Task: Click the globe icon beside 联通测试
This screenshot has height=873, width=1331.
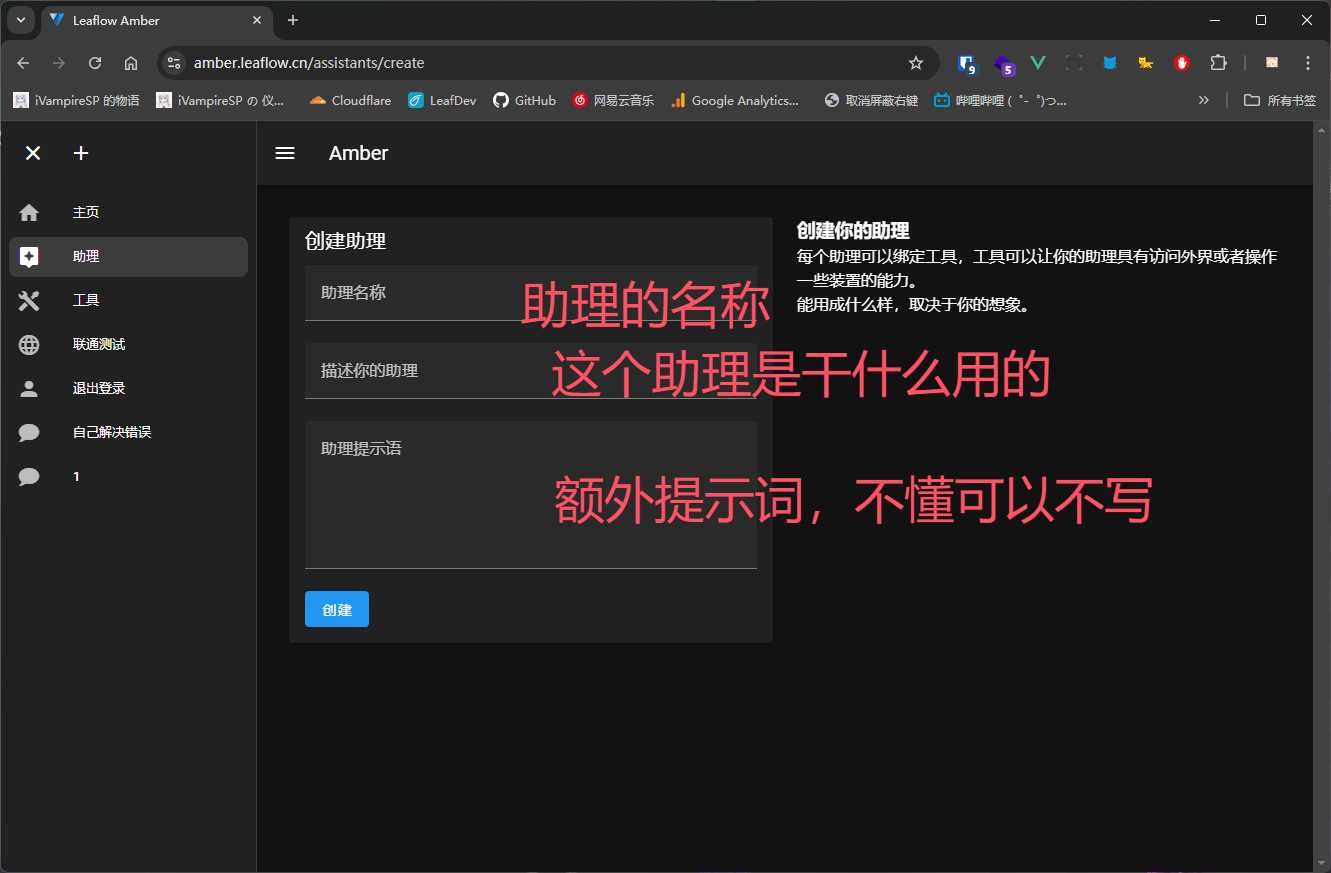Action: coord(29,345)
